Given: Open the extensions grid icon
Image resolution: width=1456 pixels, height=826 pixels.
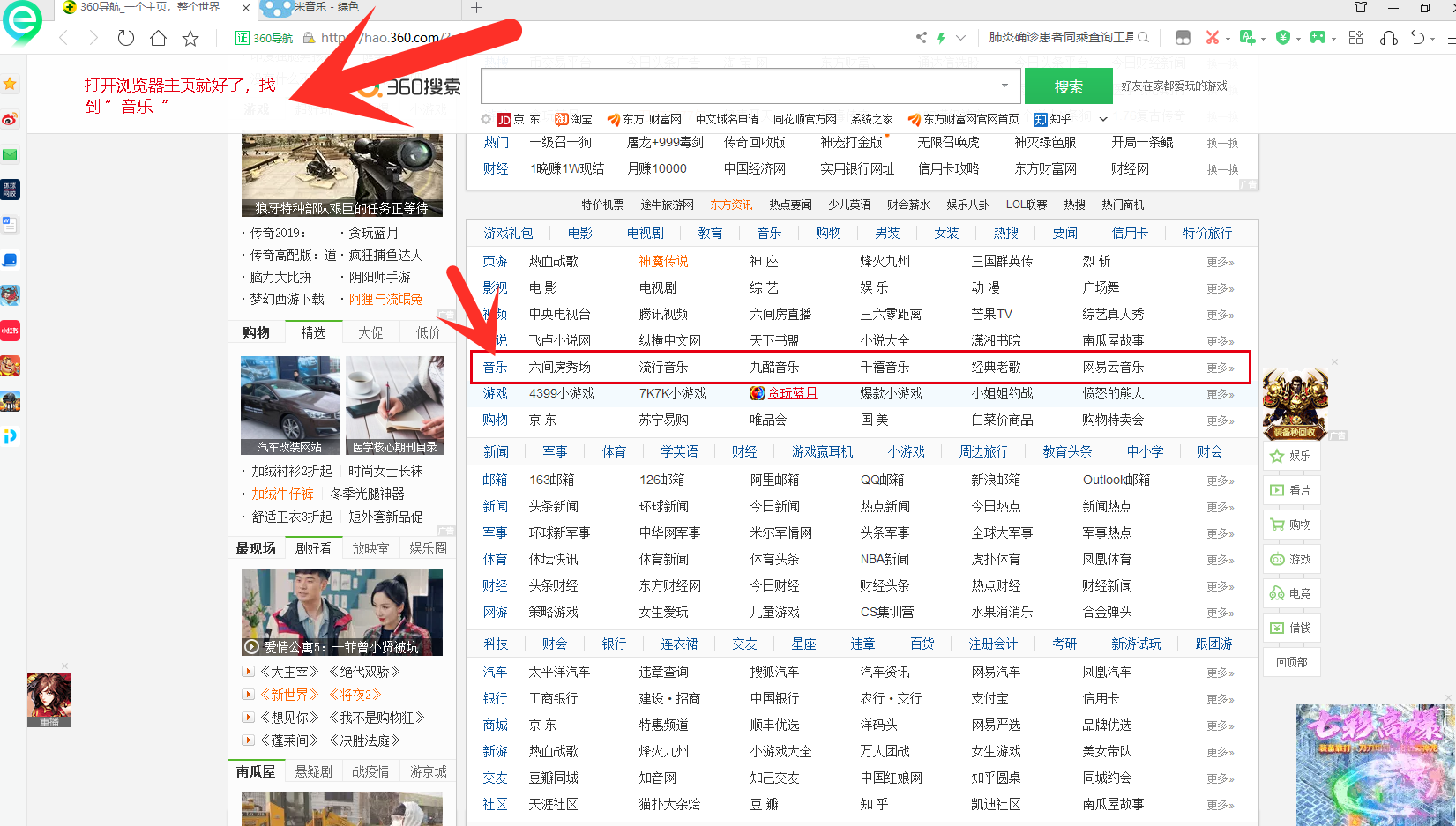Looking at the screenshot, I should point(1356,38).
